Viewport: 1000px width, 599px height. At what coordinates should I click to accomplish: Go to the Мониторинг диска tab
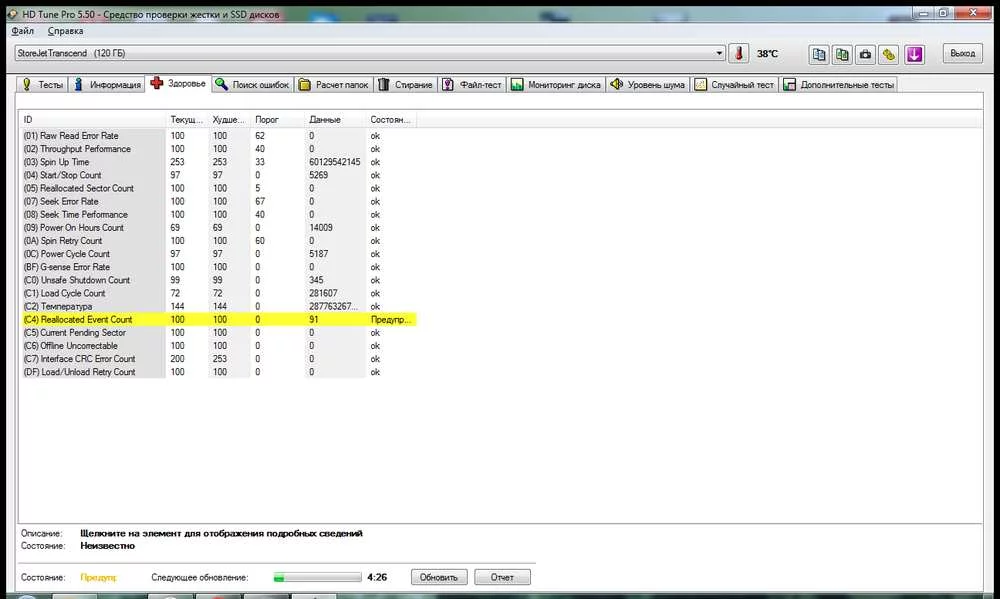pos(556,85)
